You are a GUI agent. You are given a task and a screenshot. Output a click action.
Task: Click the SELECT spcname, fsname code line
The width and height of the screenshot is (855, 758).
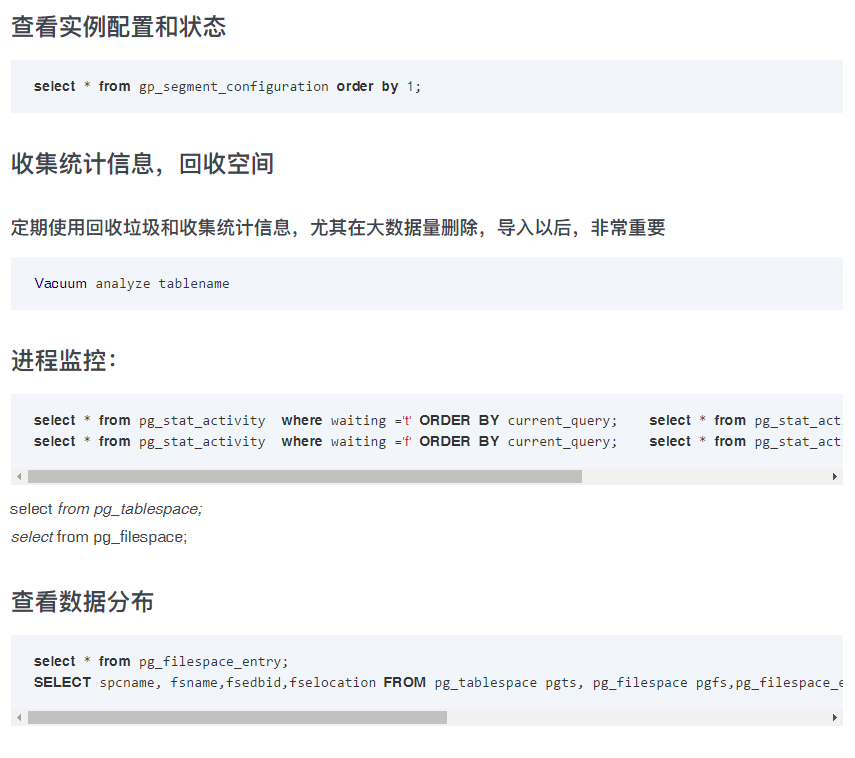(438, 683)
